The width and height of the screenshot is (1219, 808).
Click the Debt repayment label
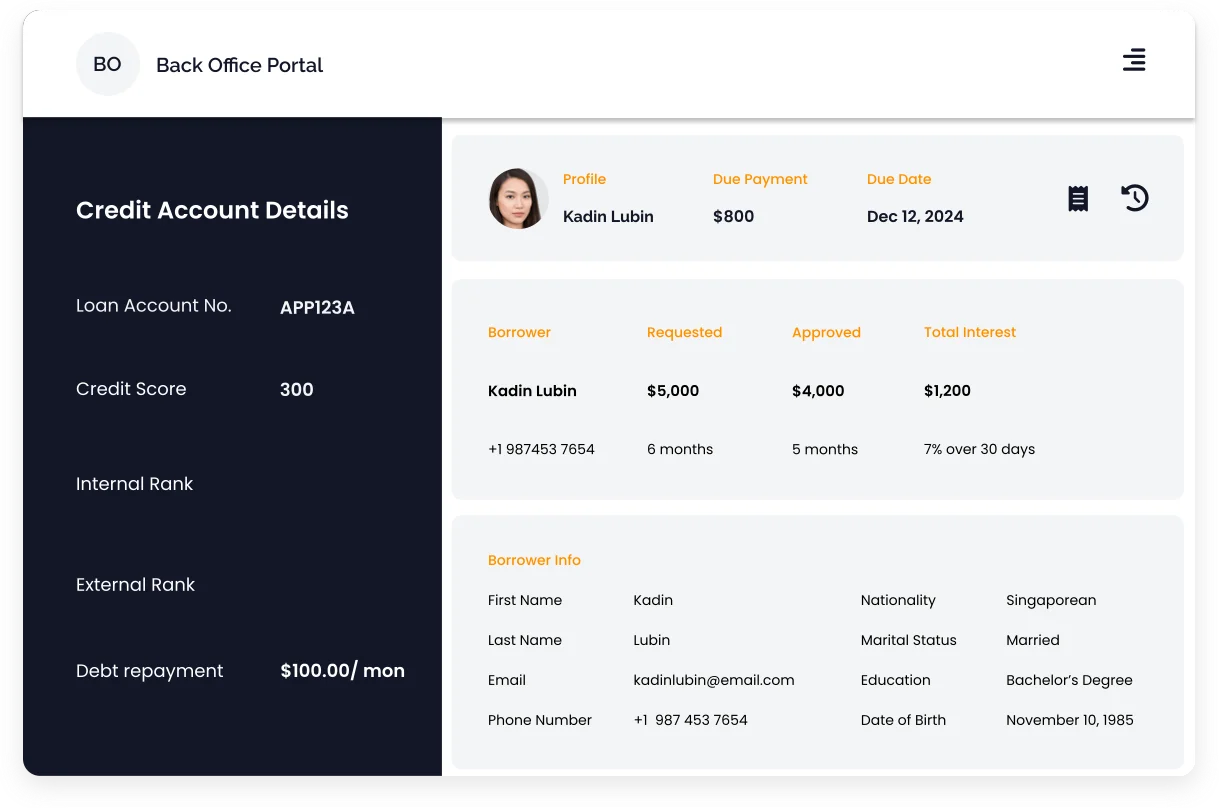[150, 671]
